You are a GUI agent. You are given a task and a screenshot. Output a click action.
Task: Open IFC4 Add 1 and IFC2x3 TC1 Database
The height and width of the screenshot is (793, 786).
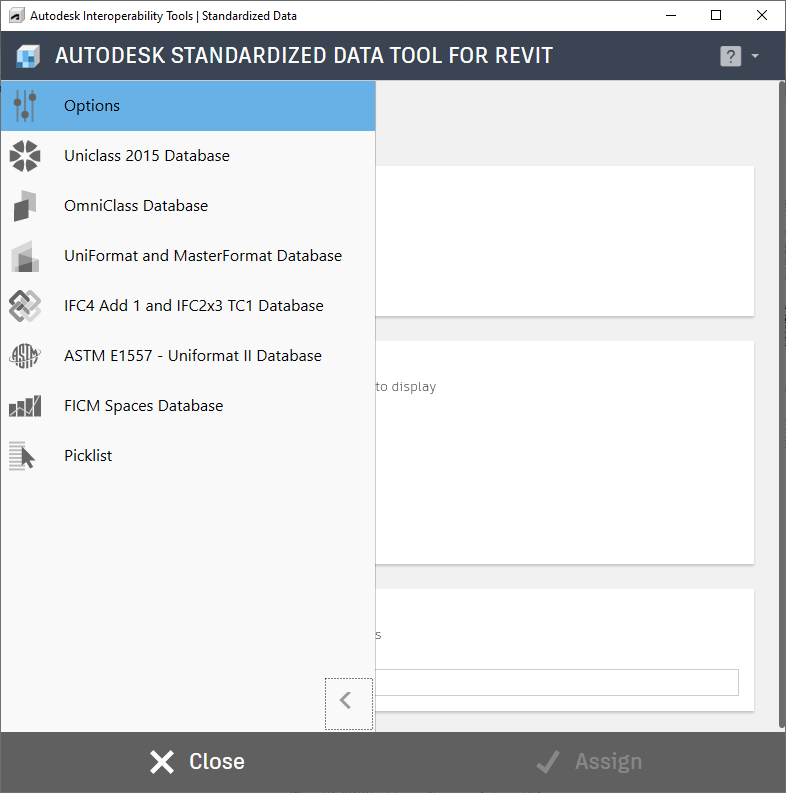pos(188,306)
